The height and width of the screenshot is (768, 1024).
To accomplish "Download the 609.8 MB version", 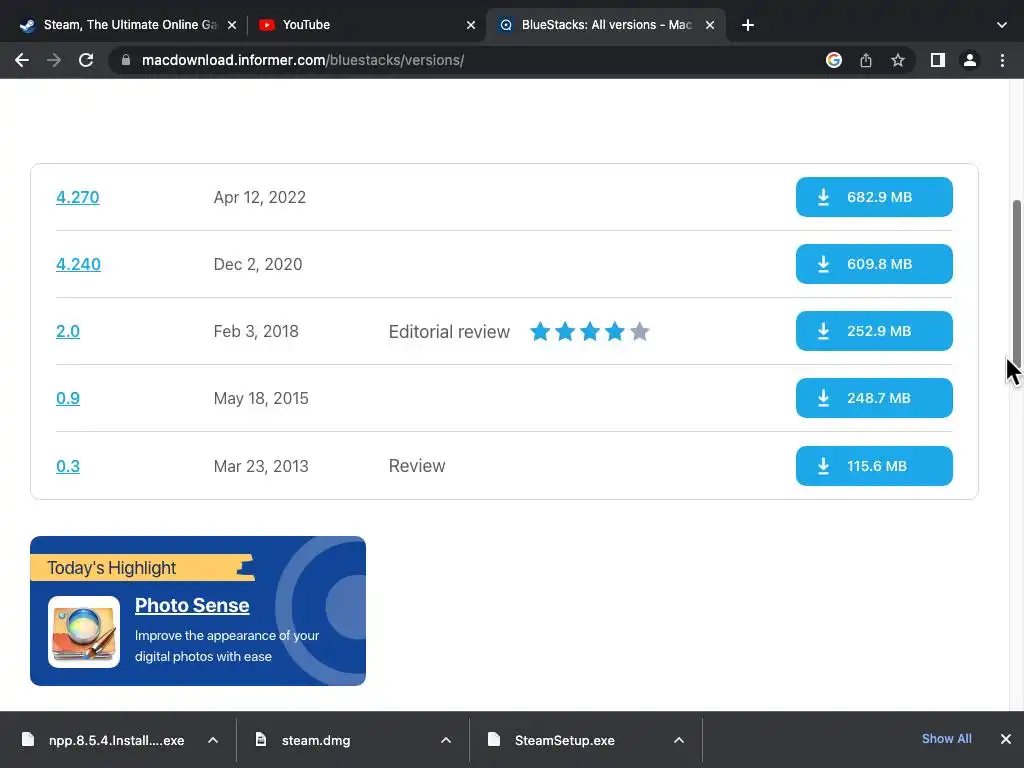I will 874,264.
